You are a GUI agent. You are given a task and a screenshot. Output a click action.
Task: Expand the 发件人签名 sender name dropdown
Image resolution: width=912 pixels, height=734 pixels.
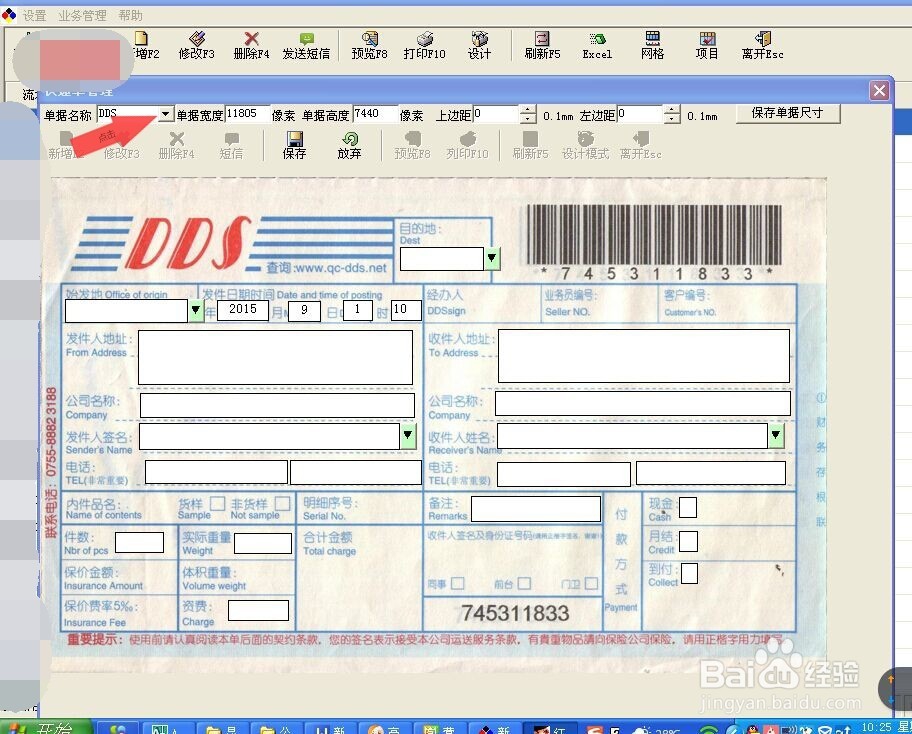(x=408, y=436)
